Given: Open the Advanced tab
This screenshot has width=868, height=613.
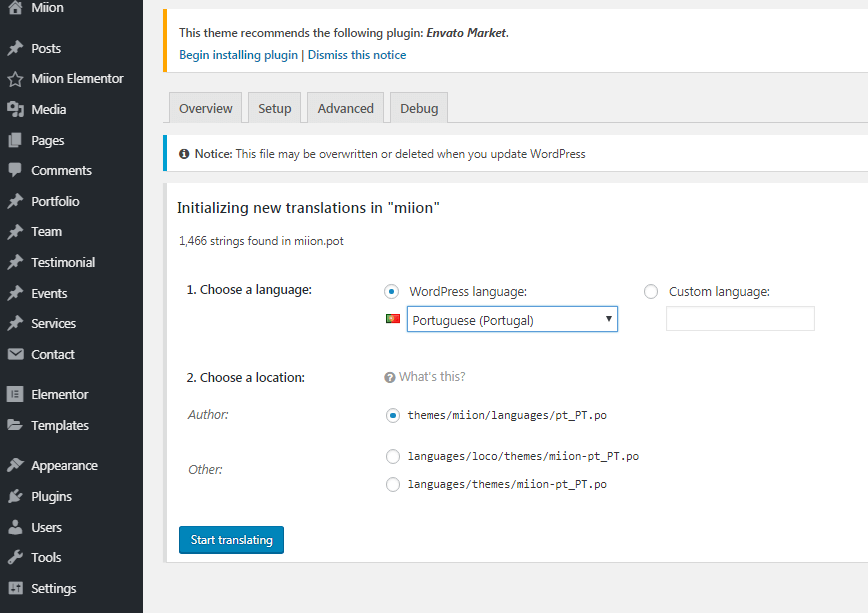Looking at the screenshot, I should click(x=345, y=108).
